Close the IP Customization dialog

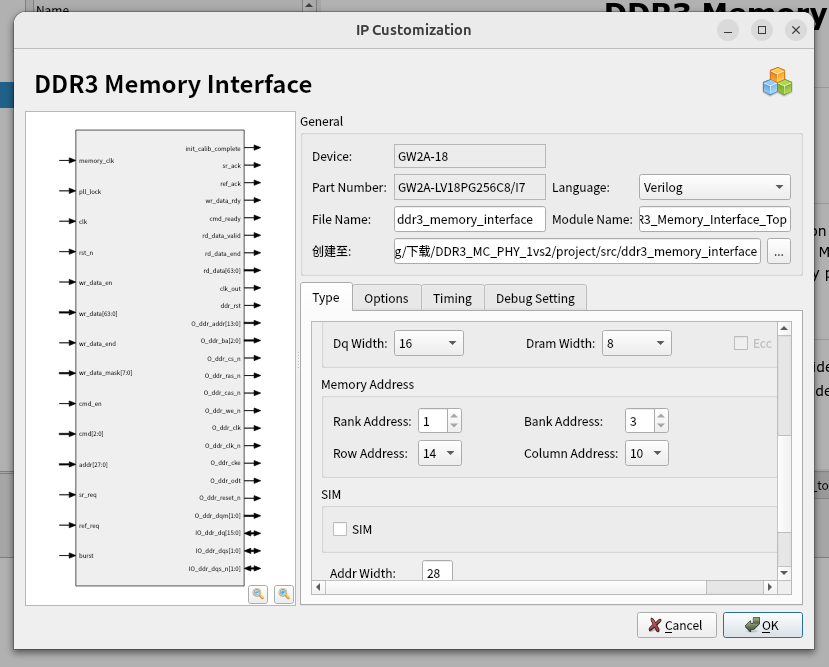[796, 30]
